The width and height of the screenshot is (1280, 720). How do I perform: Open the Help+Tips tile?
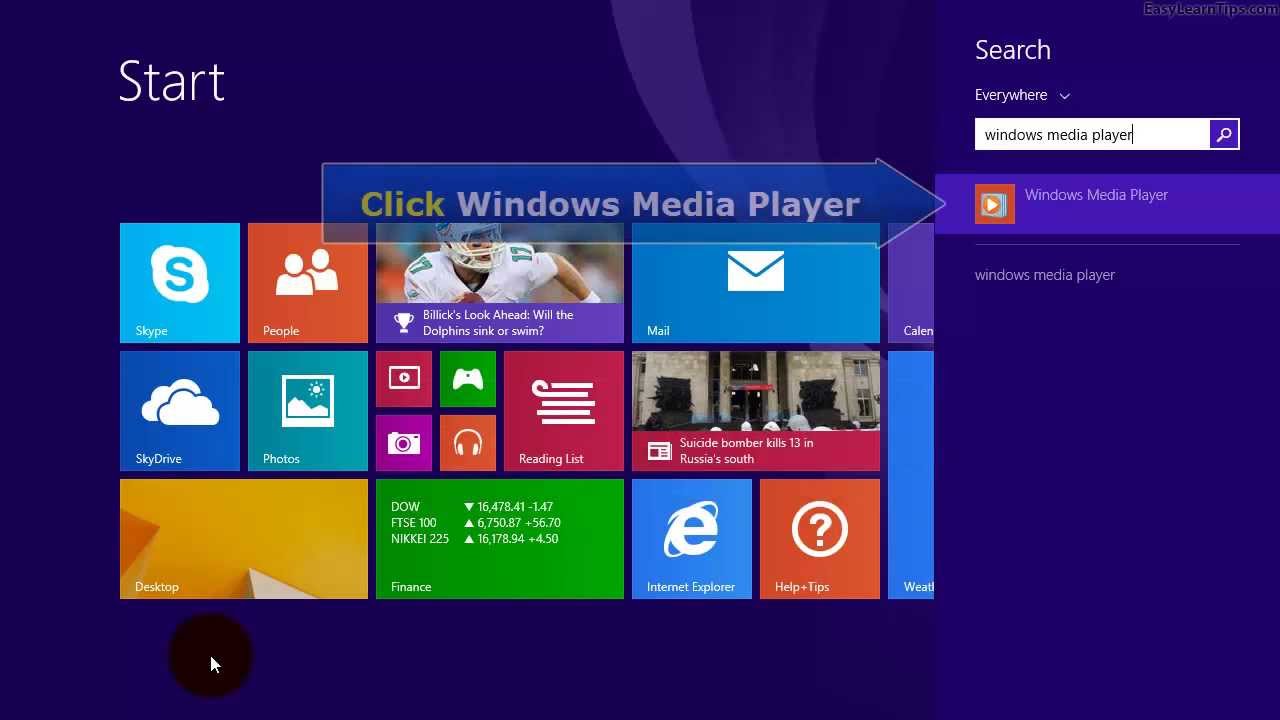click(820, 539)
